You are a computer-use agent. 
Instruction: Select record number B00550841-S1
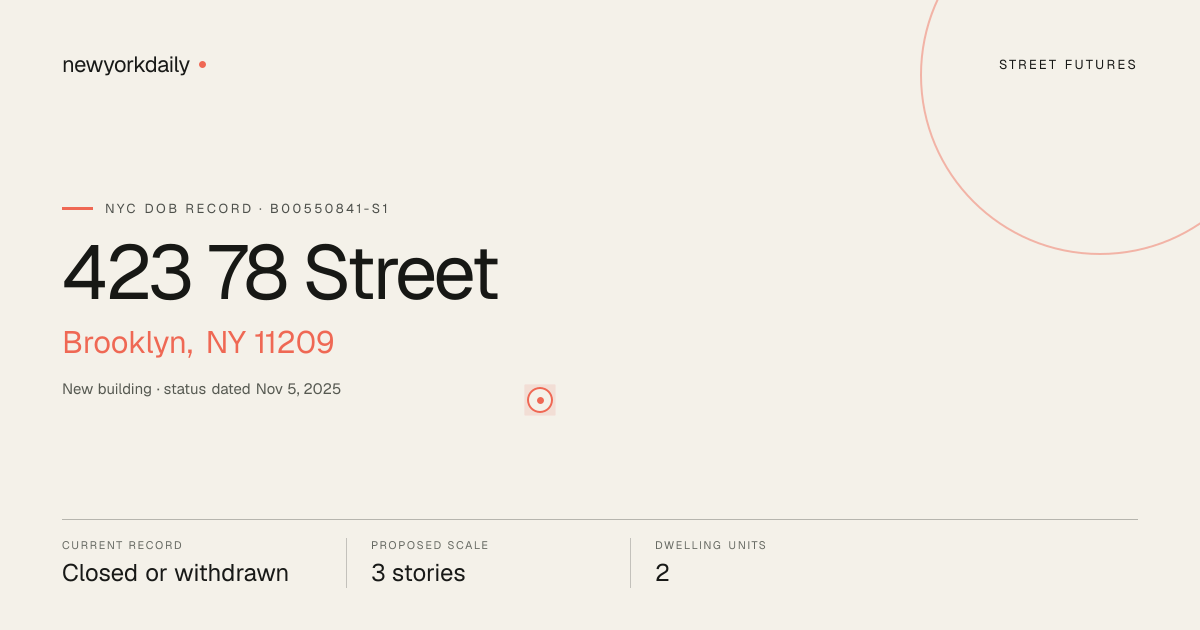tap(329, 209)
